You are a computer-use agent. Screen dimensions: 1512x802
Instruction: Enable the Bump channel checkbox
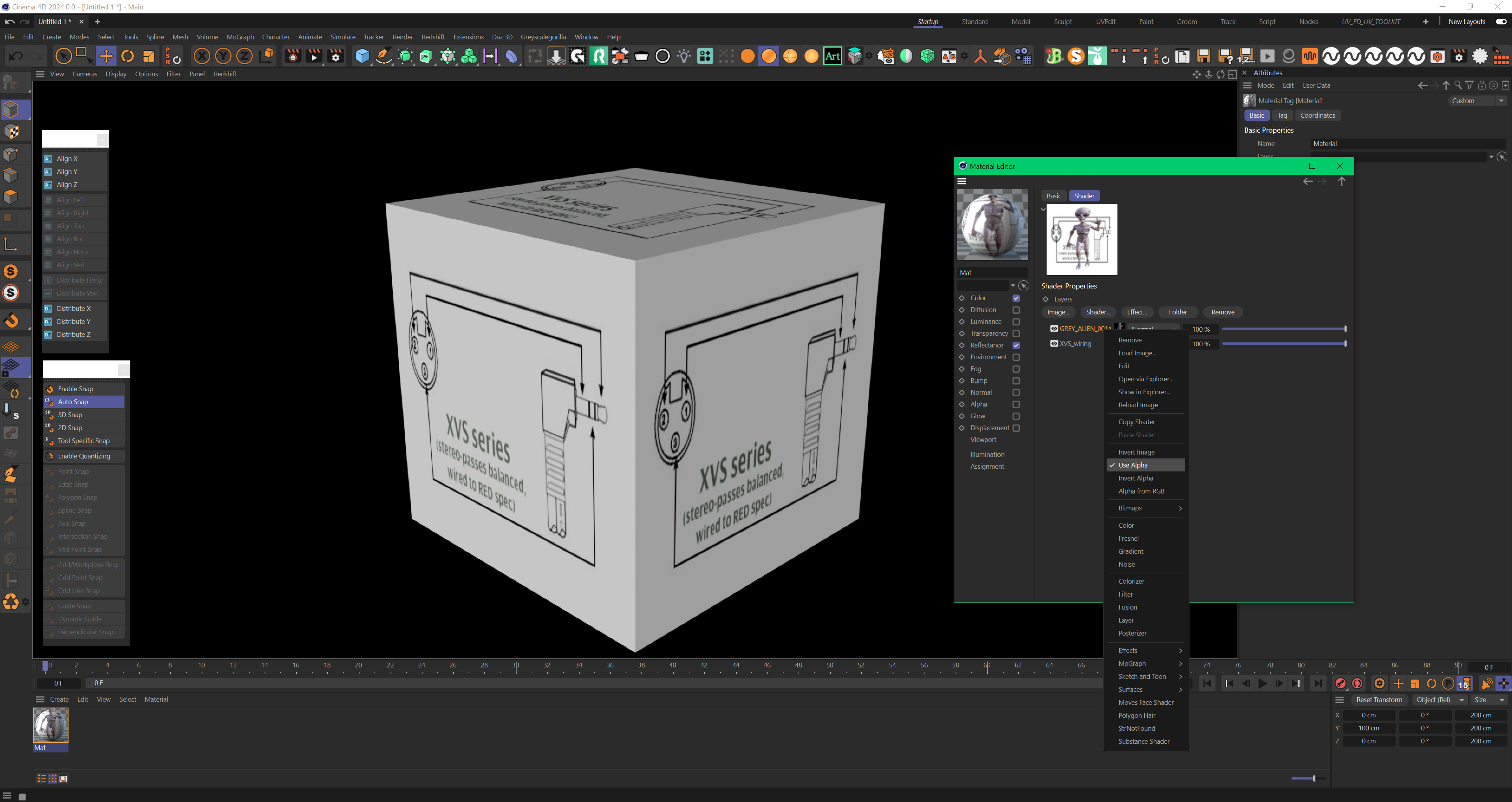(x=1016, y=381)
